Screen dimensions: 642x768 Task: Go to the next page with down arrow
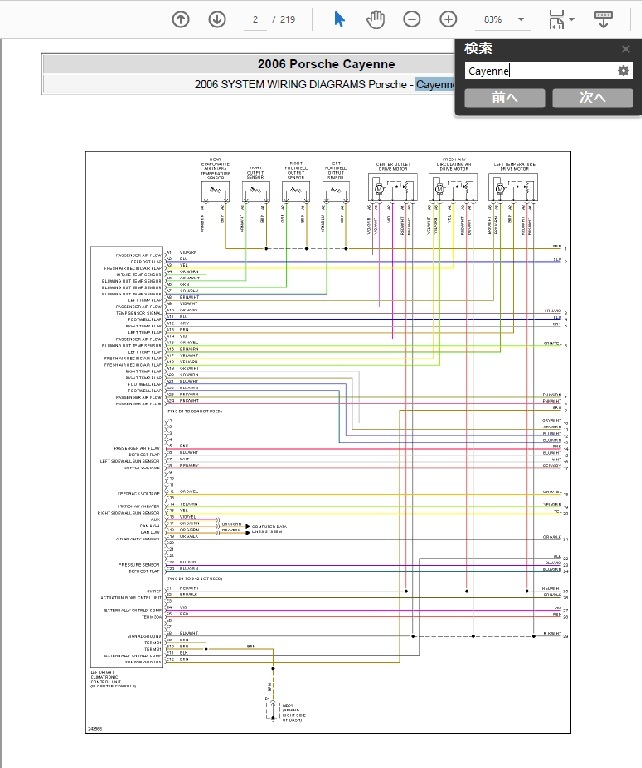(217, 20)
